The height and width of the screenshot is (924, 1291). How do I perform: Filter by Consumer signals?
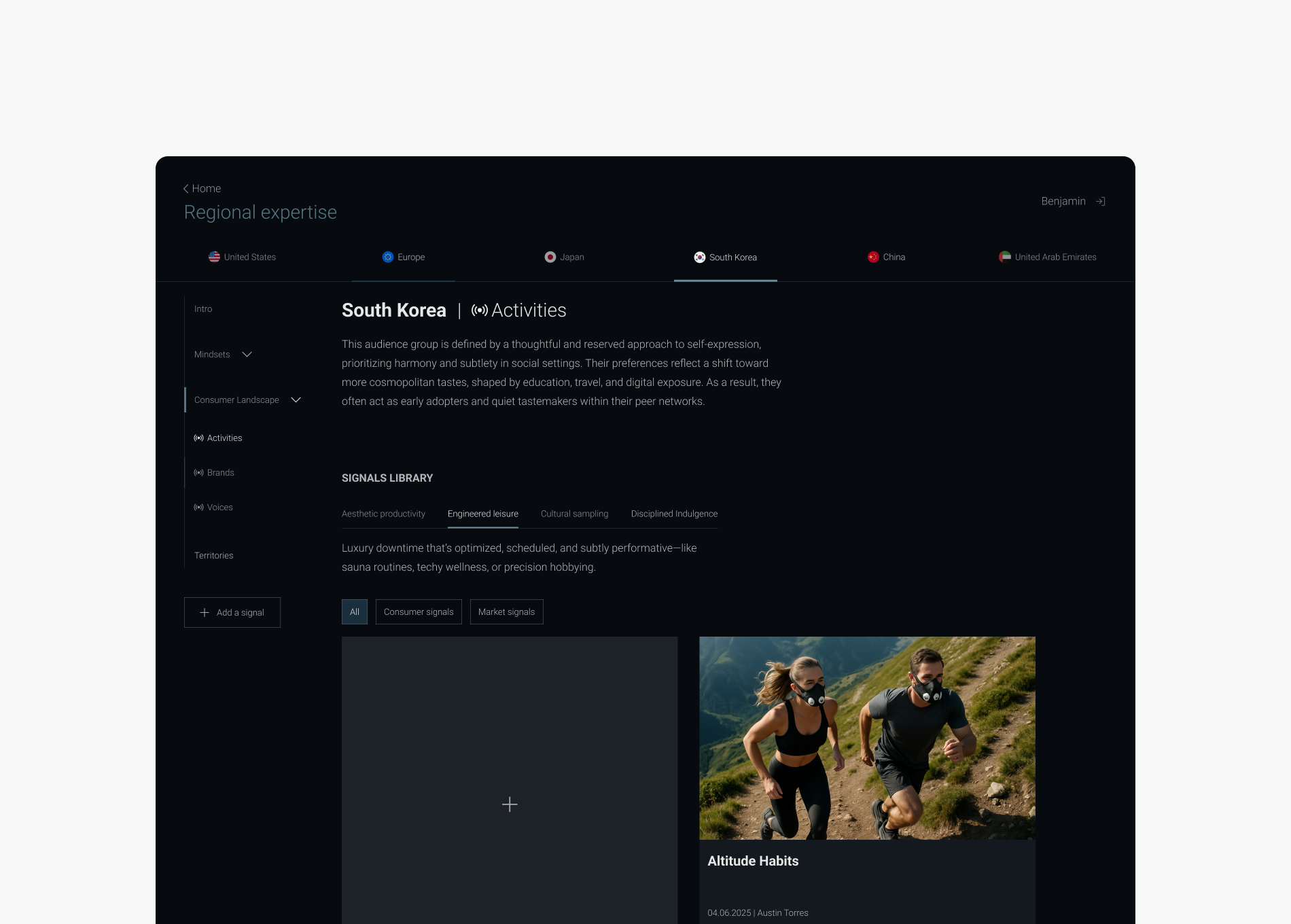419,612
